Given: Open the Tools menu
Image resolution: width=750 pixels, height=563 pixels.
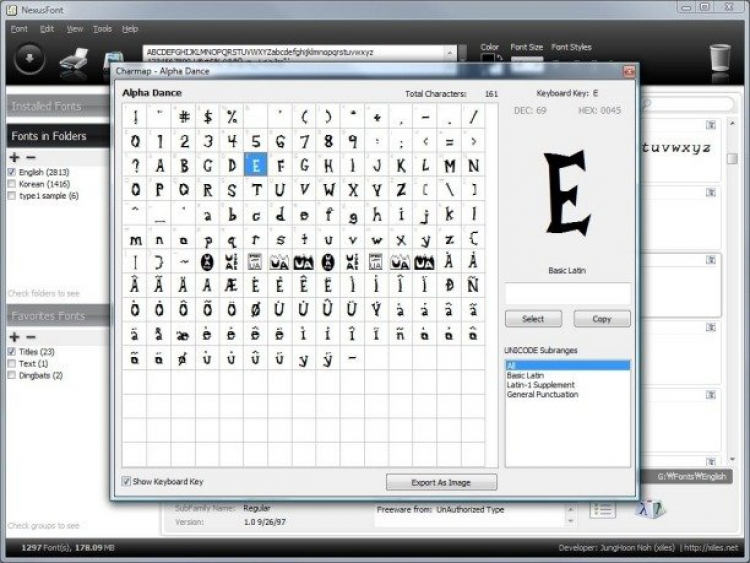Looking at the screenshot, I should tap(102, 29).
